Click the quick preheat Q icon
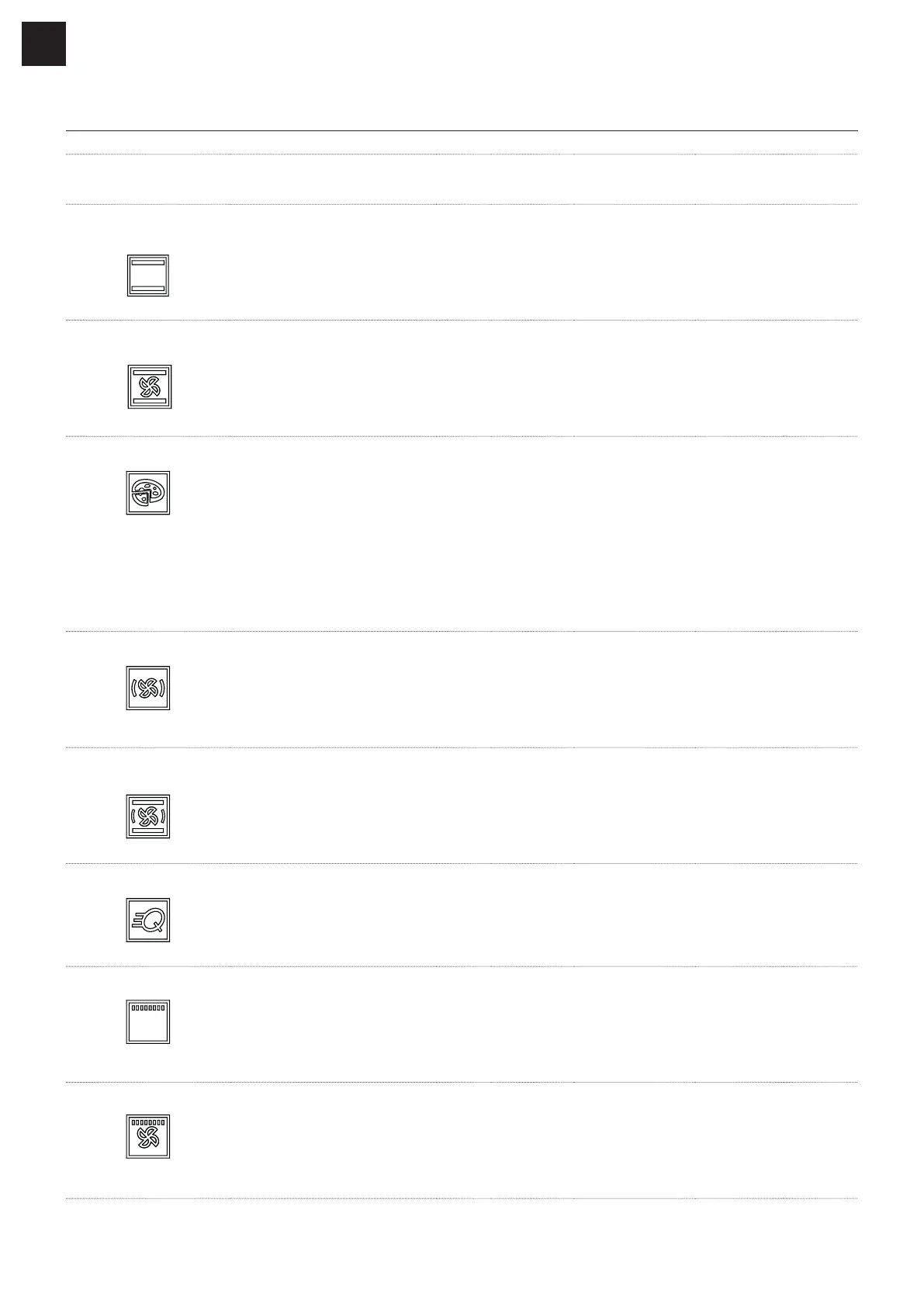 point(148,920)
